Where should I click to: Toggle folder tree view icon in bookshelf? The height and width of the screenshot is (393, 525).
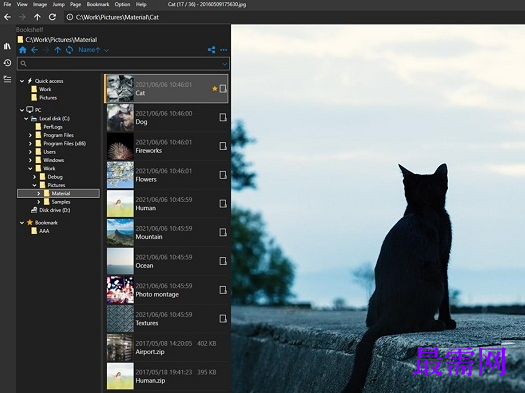[211, 50]
